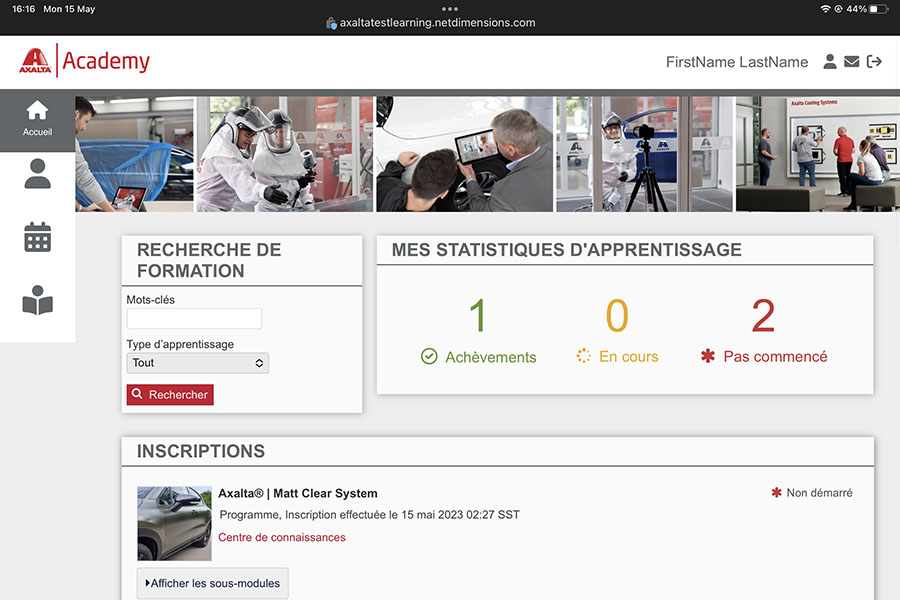Open the catalog reading-book icon in sidebar
900x600 pixels.
tap(37, 300)
